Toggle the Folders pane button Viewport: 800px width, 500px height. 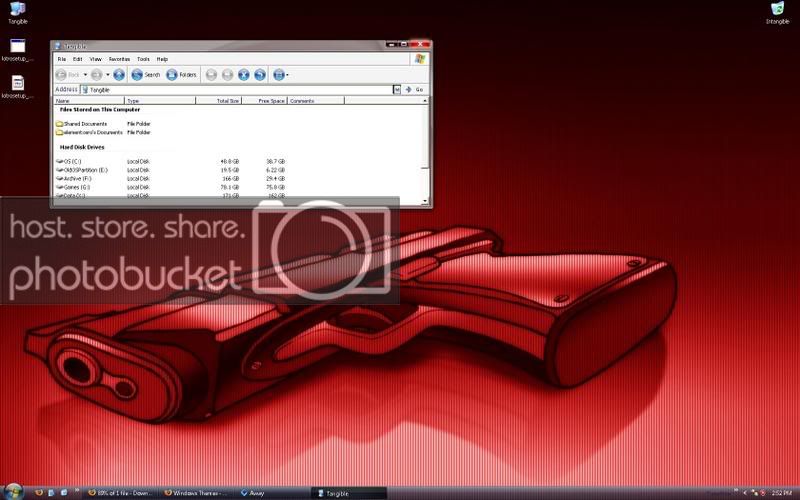tap(182, 75)
